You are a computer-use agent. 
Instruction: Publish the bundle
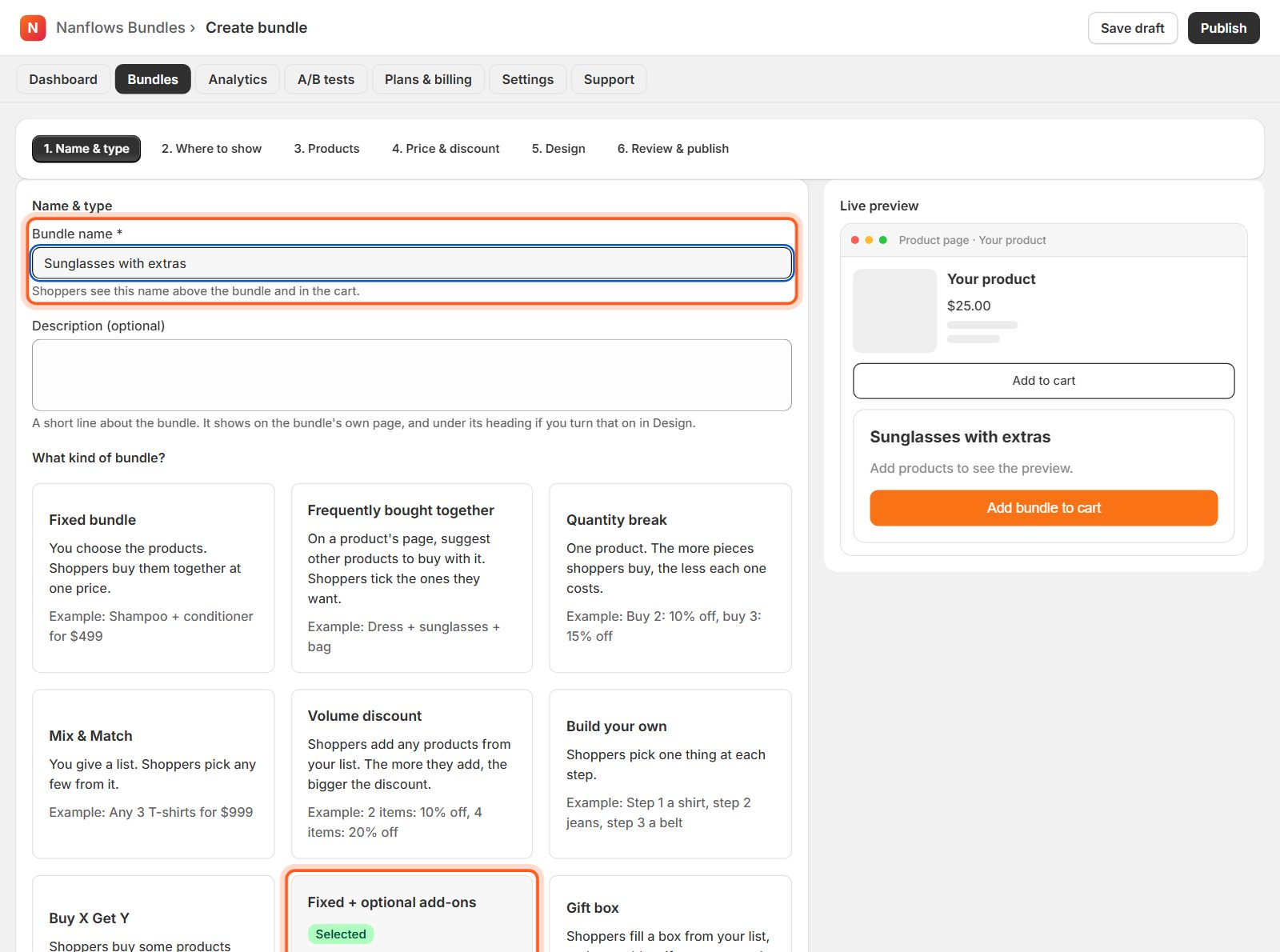[1223, 28]
